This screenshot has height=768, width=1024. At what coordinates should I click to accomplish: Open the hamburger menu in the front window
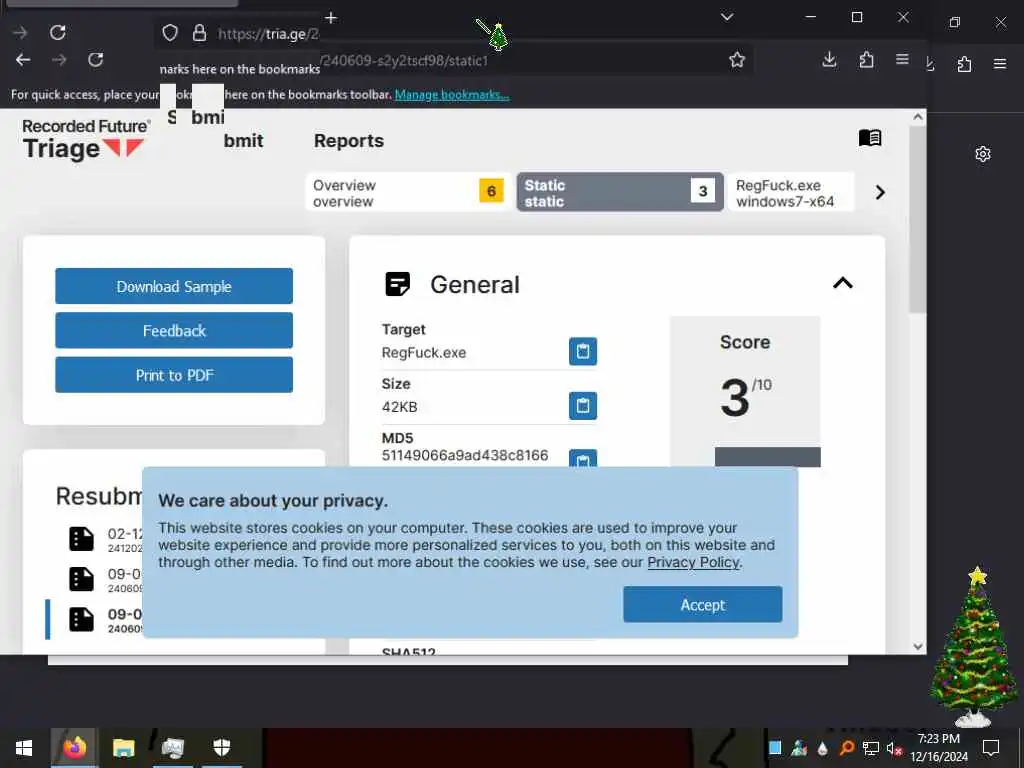[902, 60]
